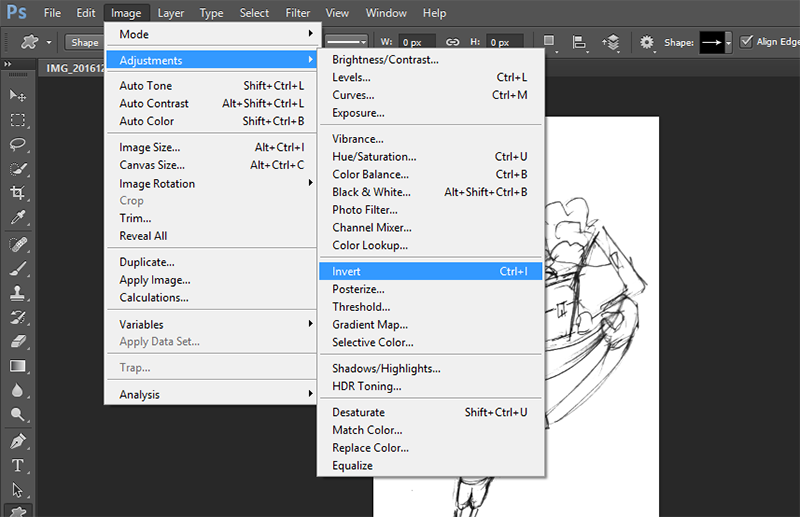Click the Custom Shape tool preset icon
Viewport: 800px width, 517px height.
(29, 42)
